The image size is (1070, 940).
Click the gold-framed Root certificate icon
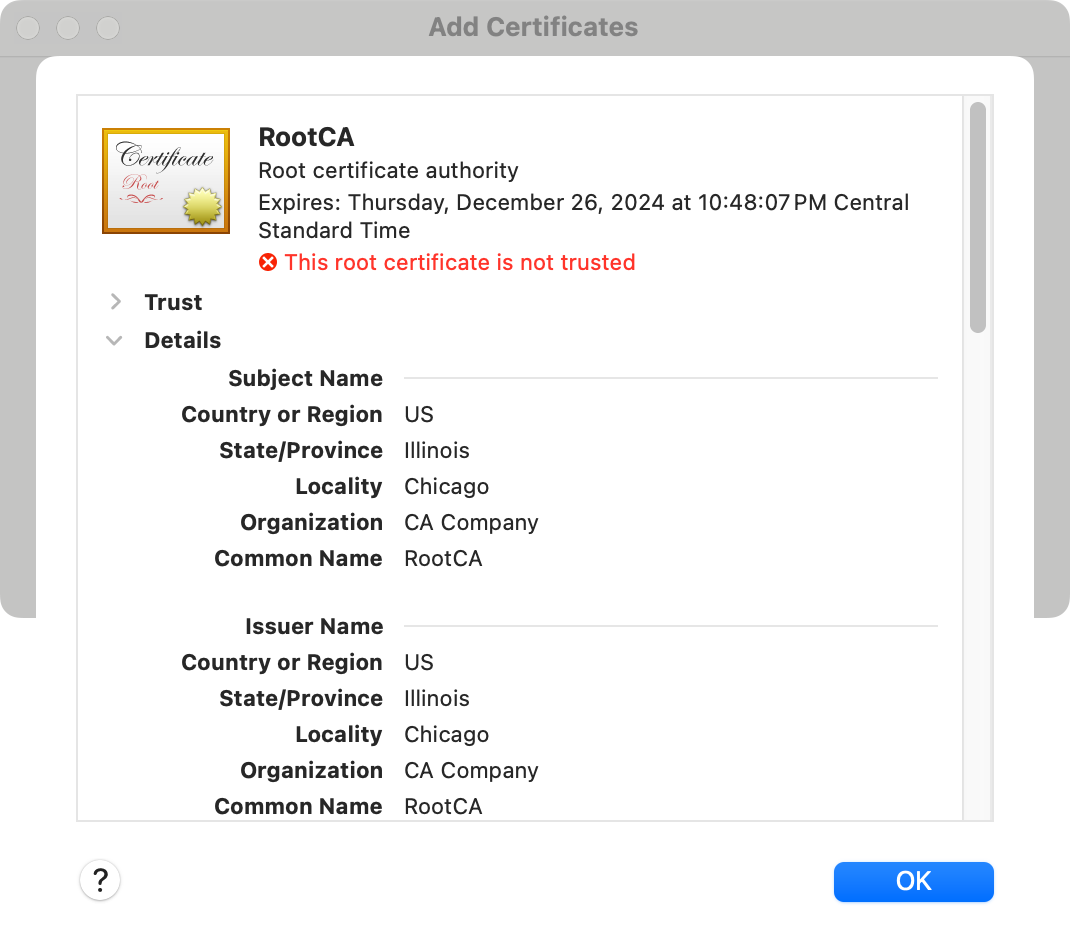[166, 181]
